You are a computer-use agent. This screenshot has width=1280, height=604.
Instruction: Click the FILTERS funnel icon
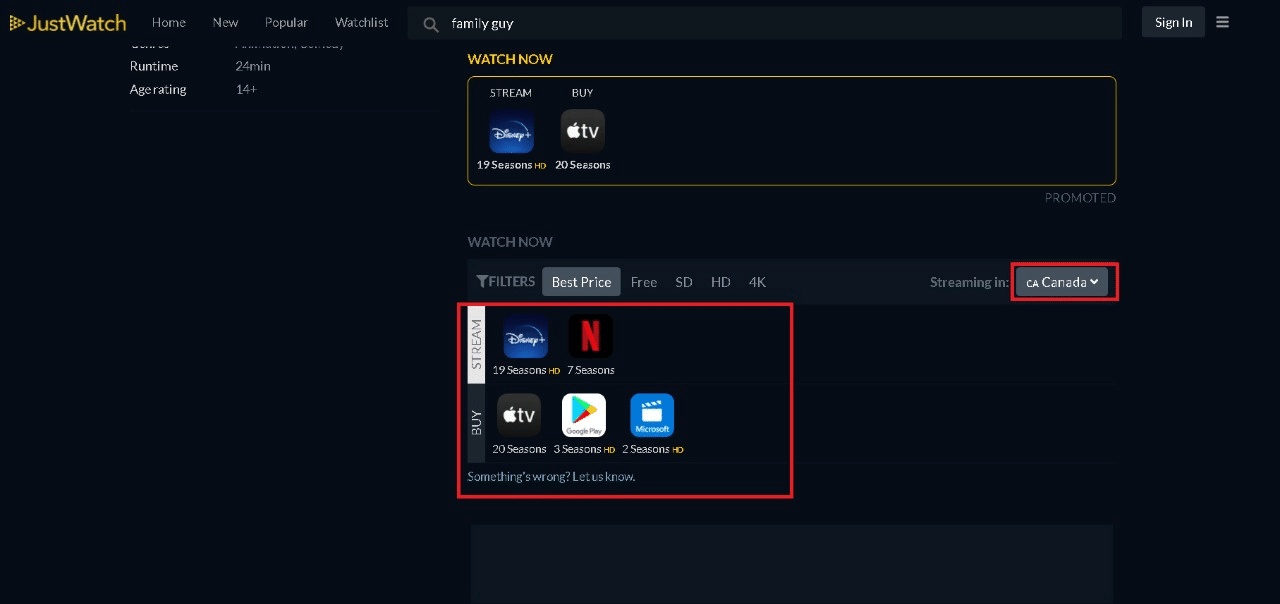tap(483, 282)
